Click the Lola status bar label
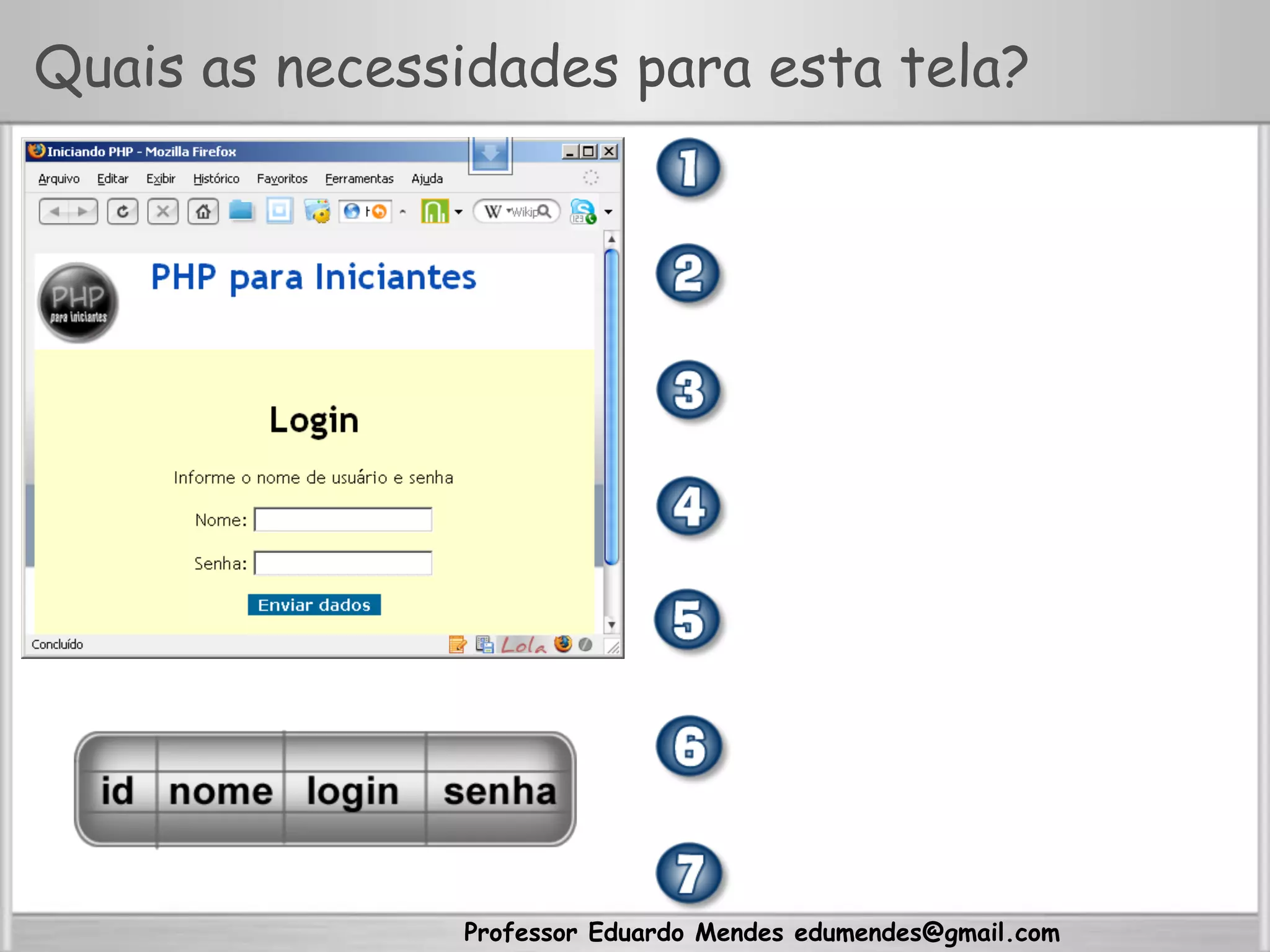The height and width of the screenshot is (952, 1270). pyautogui.click(x=524, y=645)
